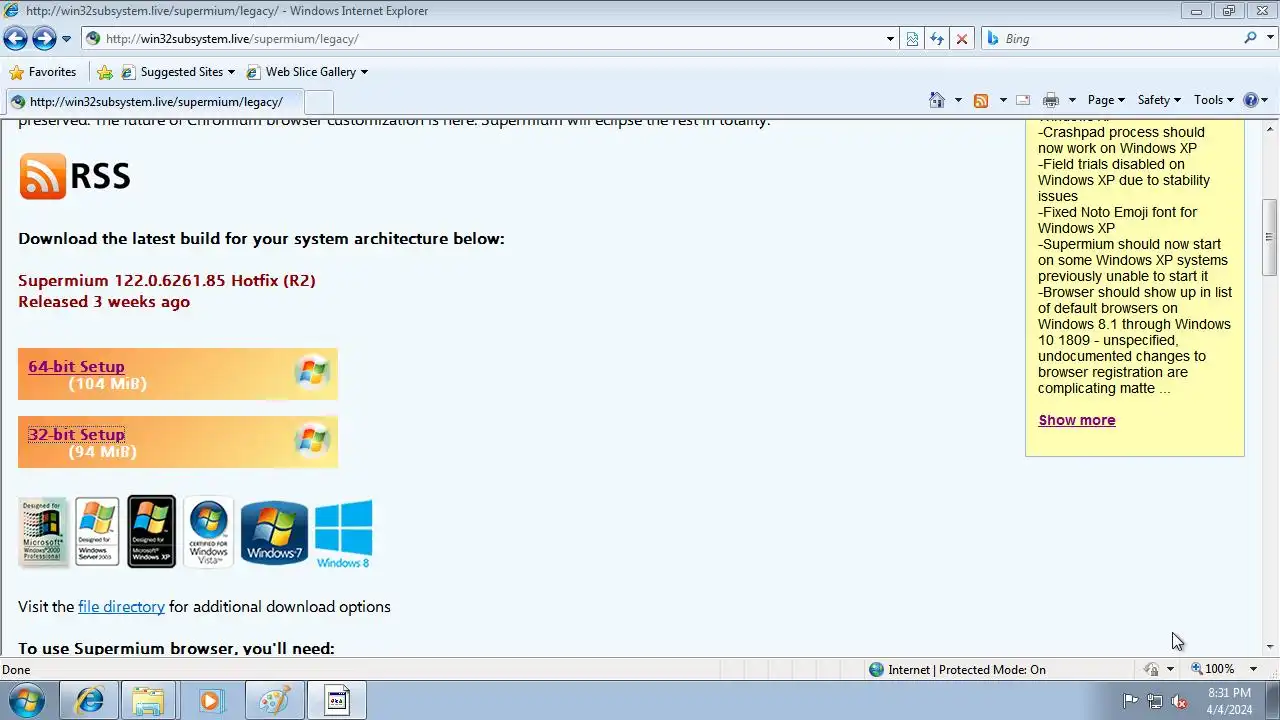The height and width of the screenshot is (720, 1280).
Task: Click the Help question mark icon
Action: (x=1250, y=100)
